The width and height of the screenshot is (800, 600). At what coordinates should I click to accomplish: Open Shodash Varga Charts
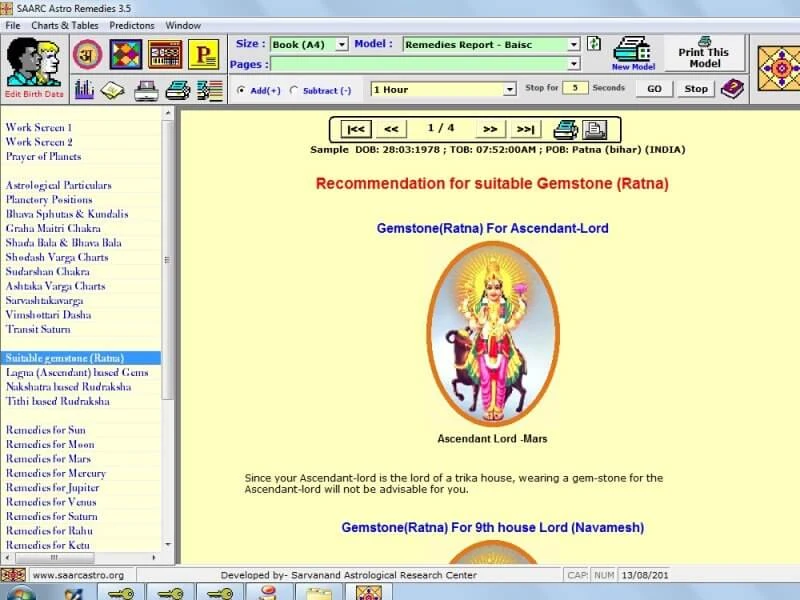[57, 257]
